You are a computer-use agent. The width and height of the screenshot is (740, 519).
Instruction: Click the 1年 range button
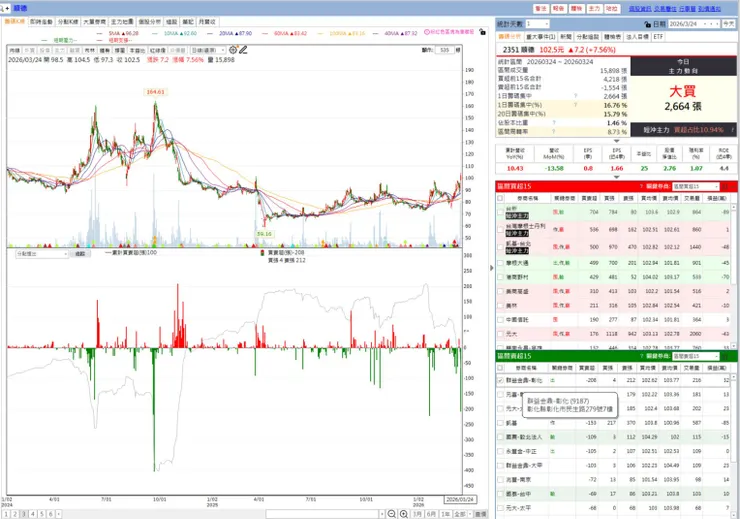445,514
